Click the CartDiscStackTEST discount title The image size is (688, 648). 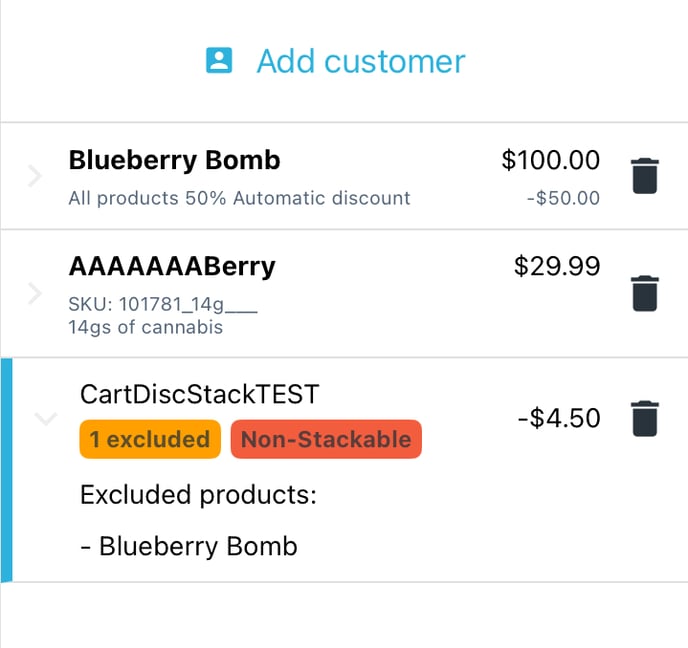coord(199,394)
